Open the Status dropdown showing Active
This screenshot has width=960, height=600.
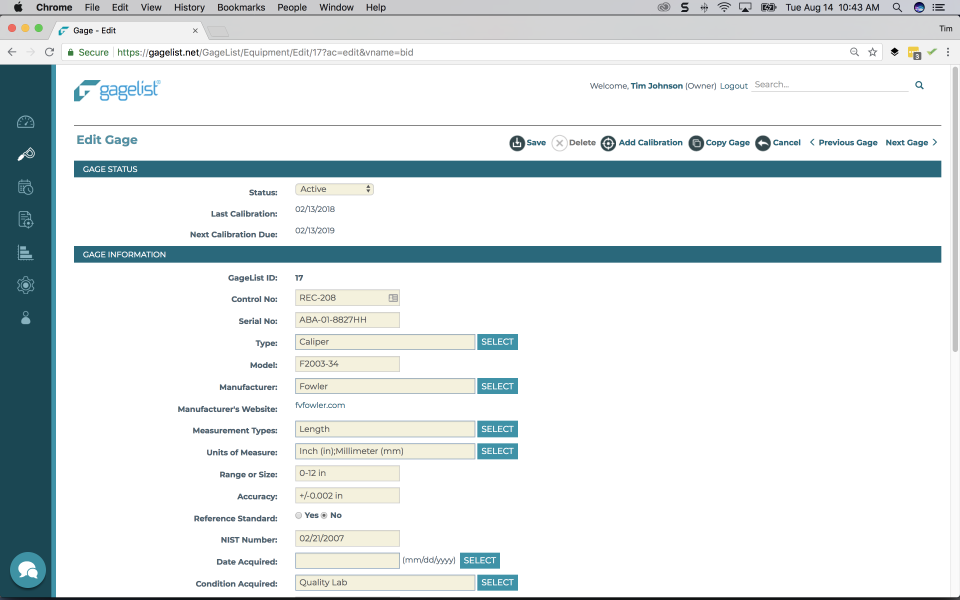click(x=334, y=188)
